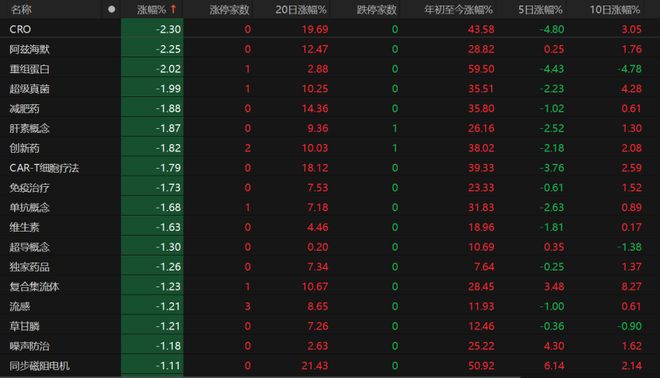This screenshot has width=660, height=378.
Task: Sort by the 涨停家数 column header
Action: [229, 9]
